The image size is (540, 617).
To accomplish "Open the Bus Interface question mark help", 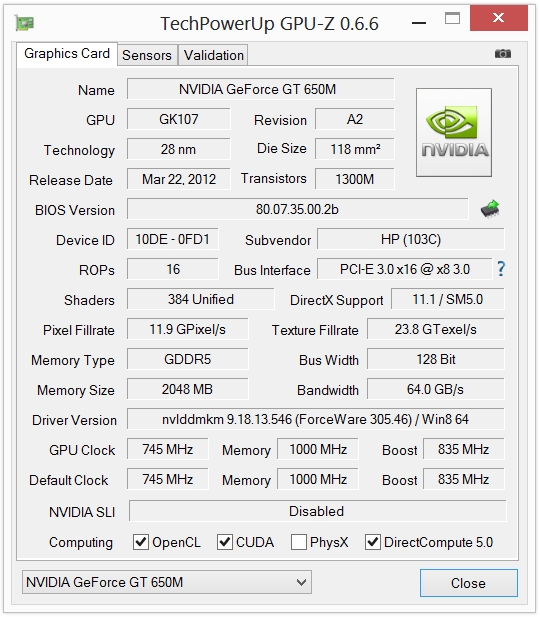I will pyautogui.click(x=501, y=269).
